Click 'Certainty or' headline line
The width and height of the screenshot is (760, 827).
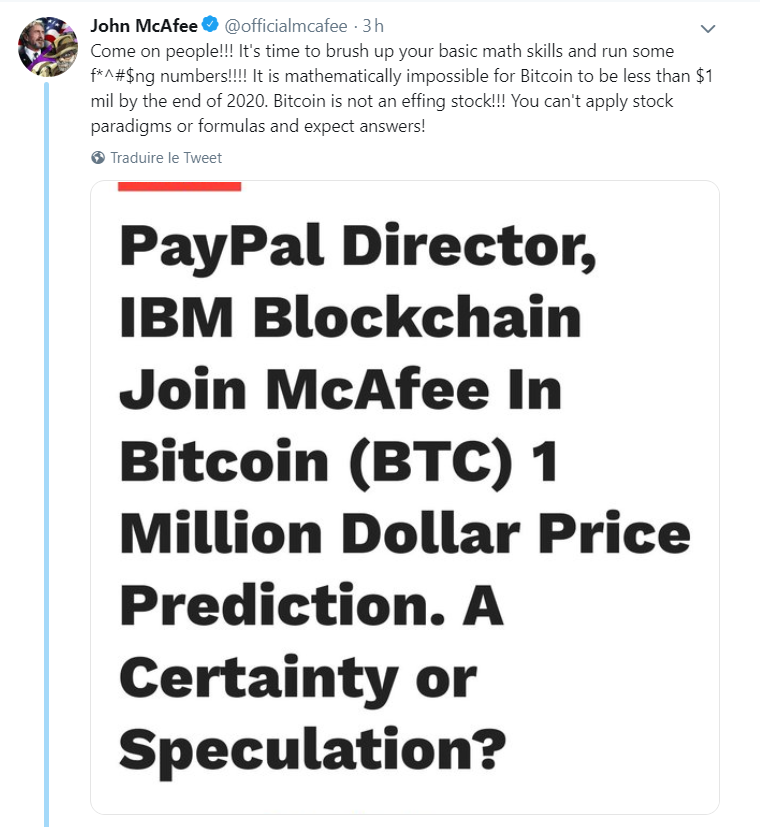298,677
